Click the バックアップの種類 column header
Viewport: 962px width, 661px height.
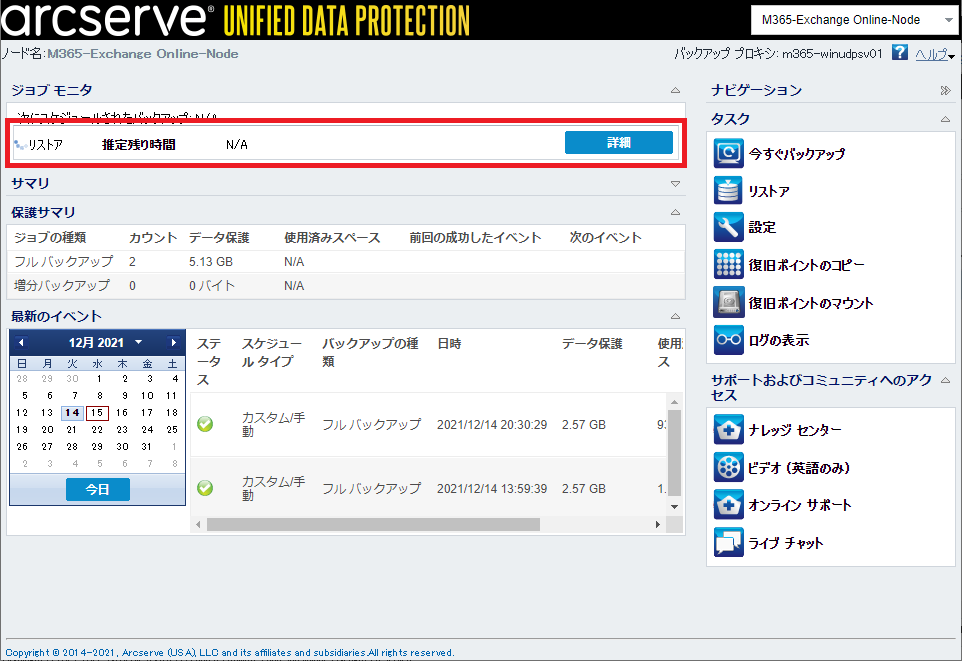pyautogui.click(x=371, y=352)
